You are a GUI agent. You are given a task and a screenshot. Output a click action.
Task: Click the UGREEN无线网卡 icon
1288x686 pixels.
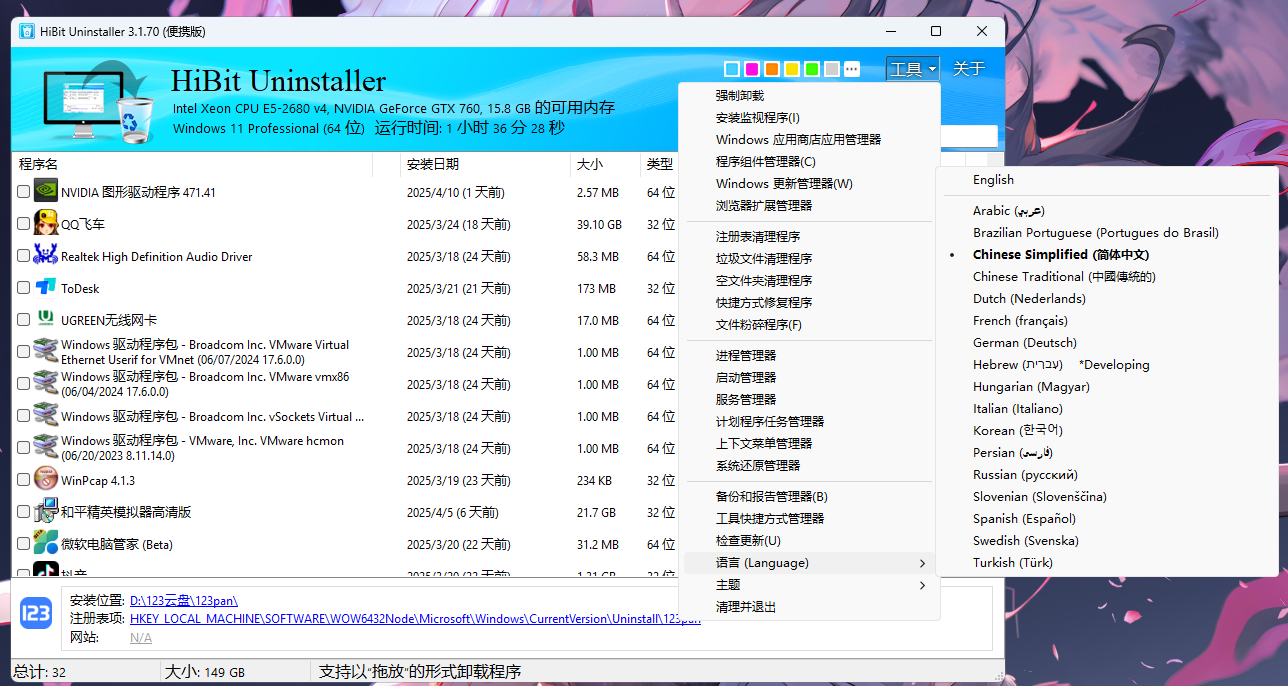coord(46,320)
